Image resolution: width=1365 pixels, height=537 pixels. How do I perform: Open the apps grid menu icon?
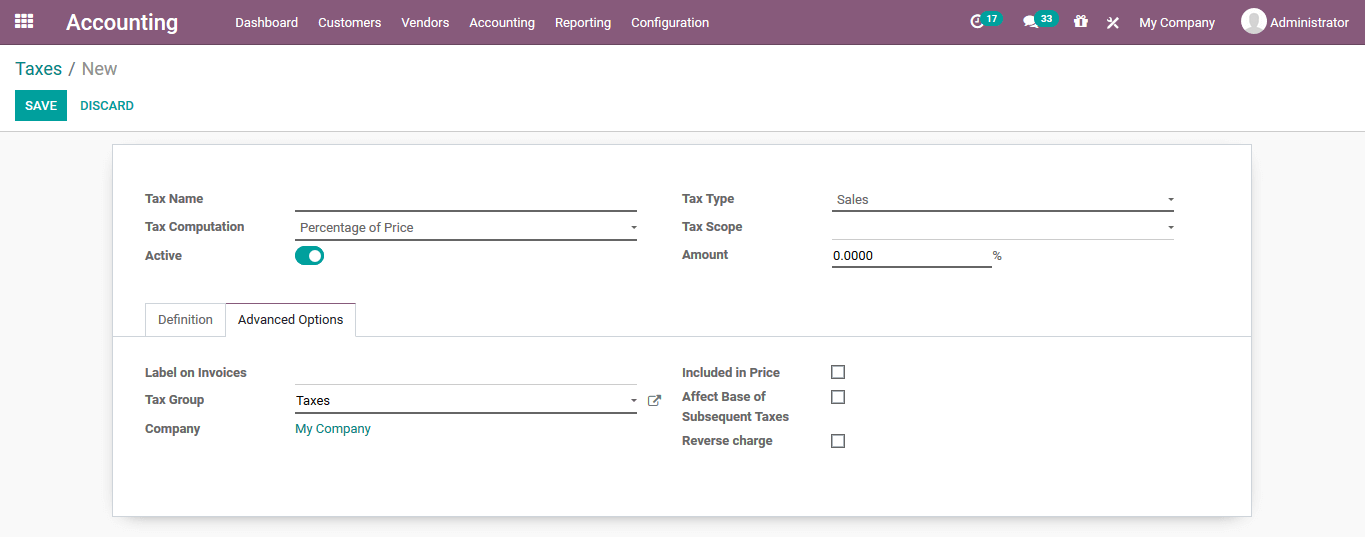[24, 21]
